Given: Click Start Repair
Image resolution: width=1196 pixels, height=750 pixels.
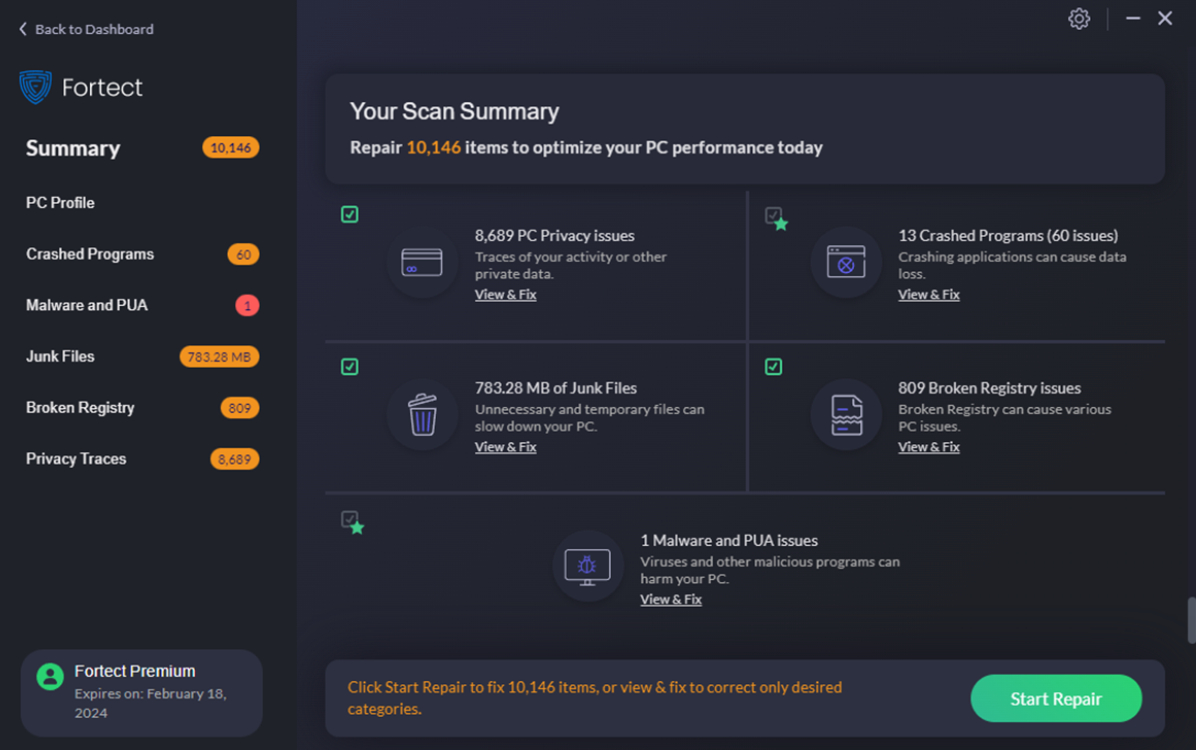Looking at the screenshot, I should pos(1056,698).
